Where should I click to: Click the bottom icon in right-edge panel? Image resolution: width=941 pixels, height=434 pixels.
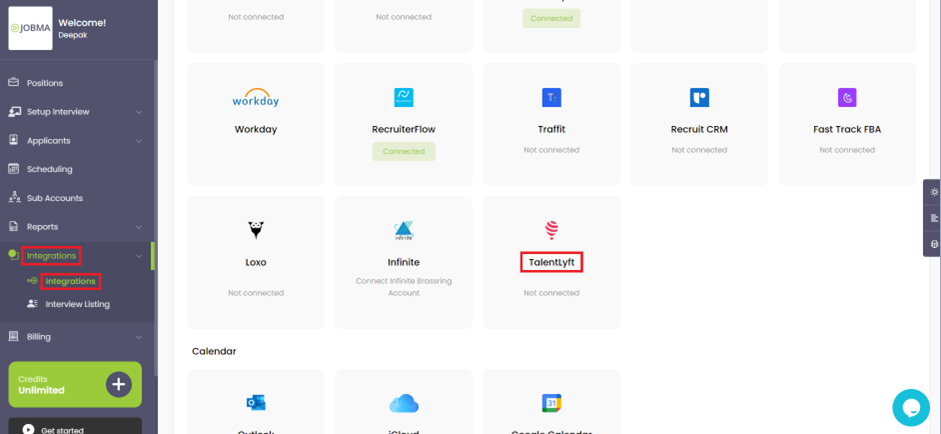tap(934, 244)
